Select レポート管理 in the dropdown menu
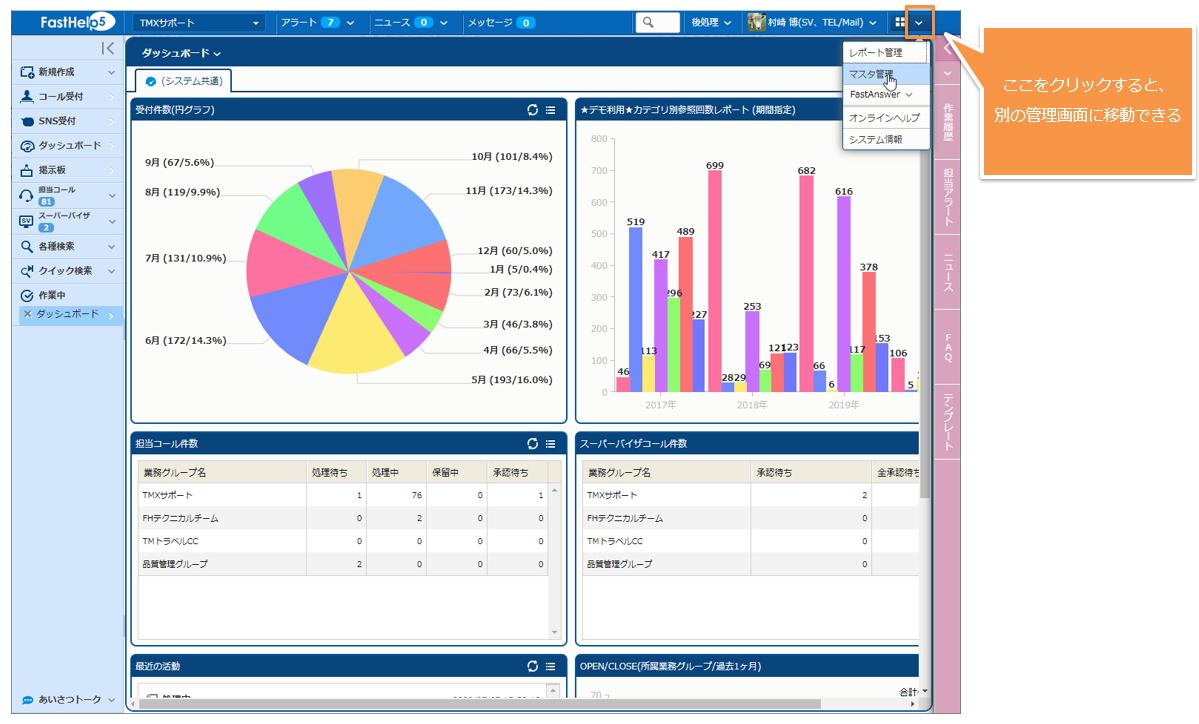The width and height of the screenshot is (1199, 724). tap(875, 53)
